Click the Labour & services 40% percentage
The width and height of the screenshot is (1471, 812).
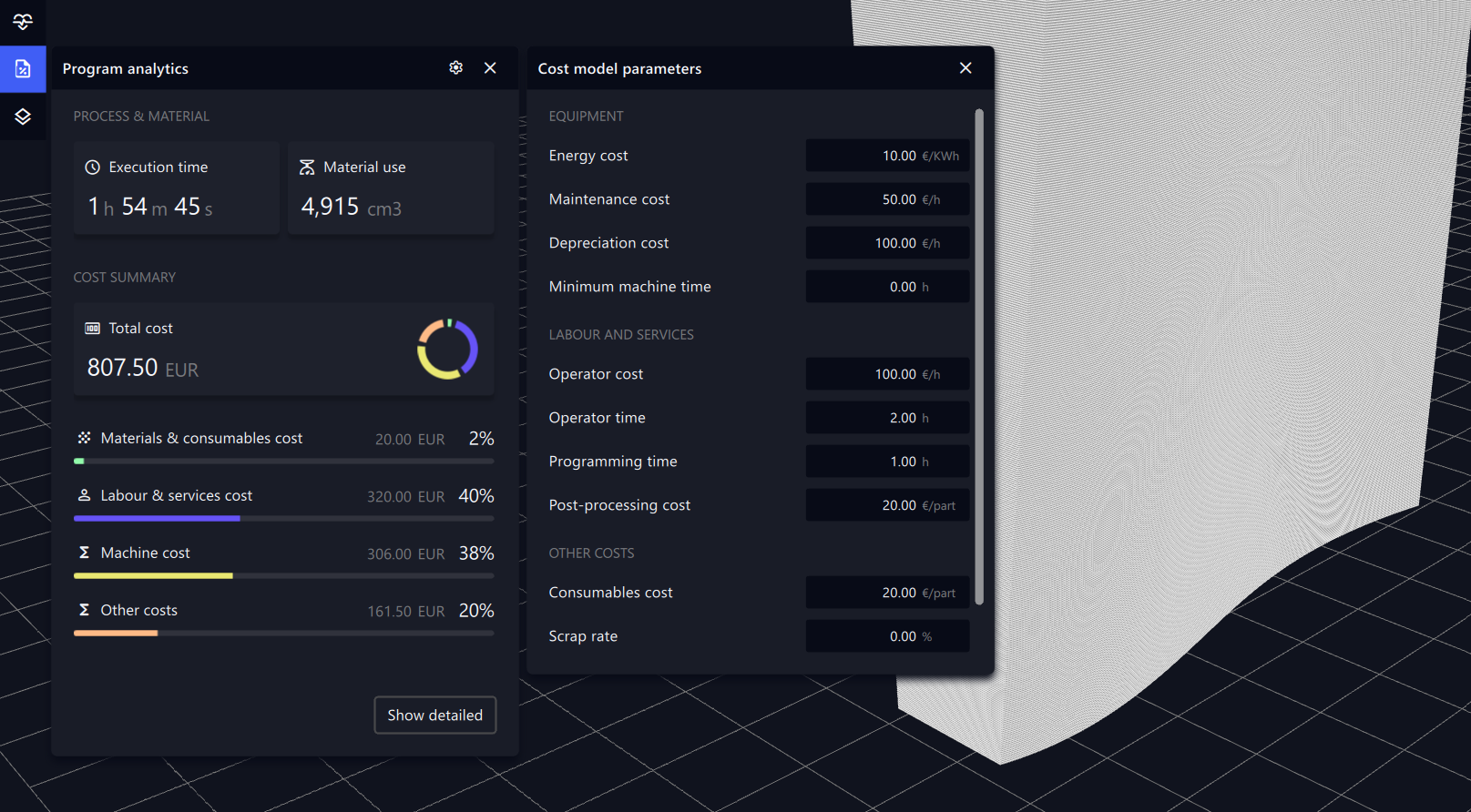[476, 496]
